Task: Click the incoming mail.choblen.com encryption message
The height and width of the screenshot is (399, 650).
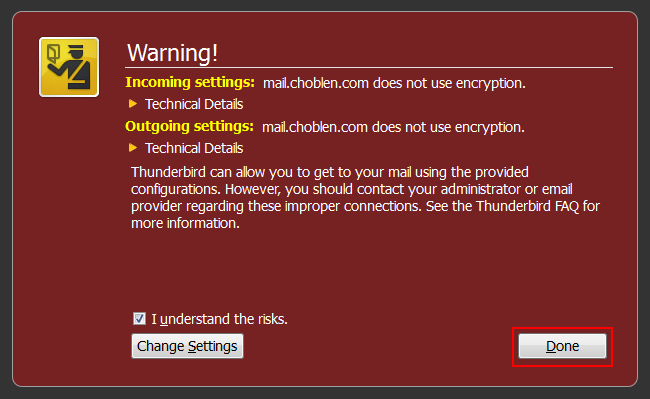Action: [394, 83]
